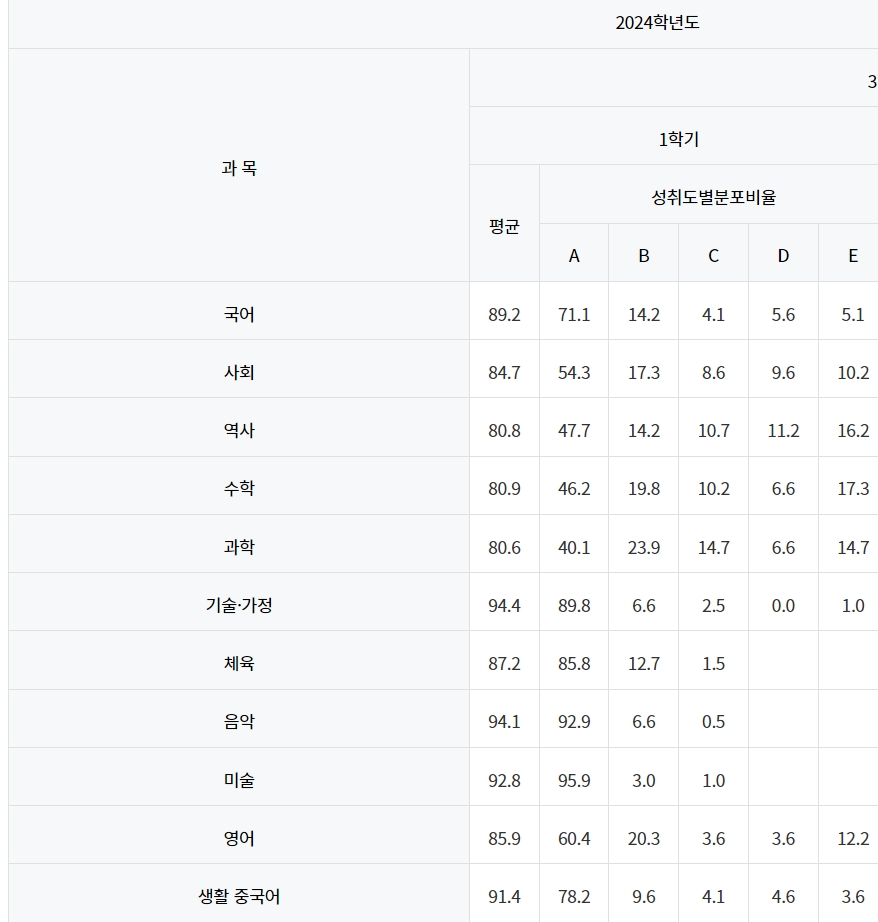Screen dimensions: 878x922
Task: Click 역사 E-grade value 16.2
Action: click(x=853, y=430)
